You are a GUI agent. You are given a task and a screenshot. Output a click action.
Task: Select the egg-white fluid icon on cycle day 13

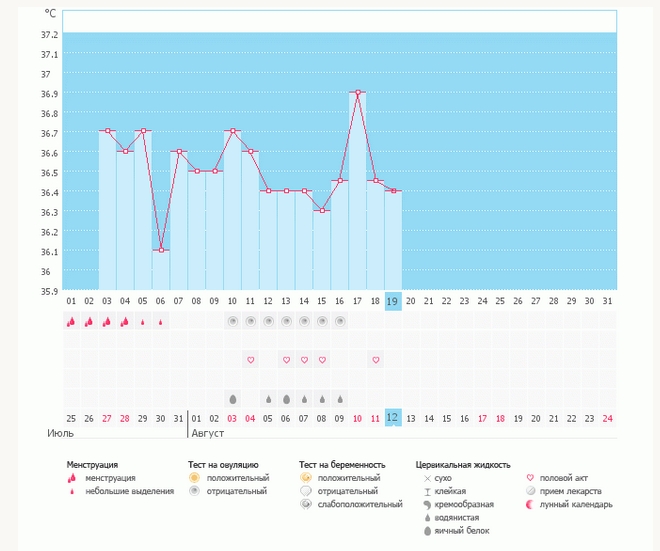(x=286, y=398)
